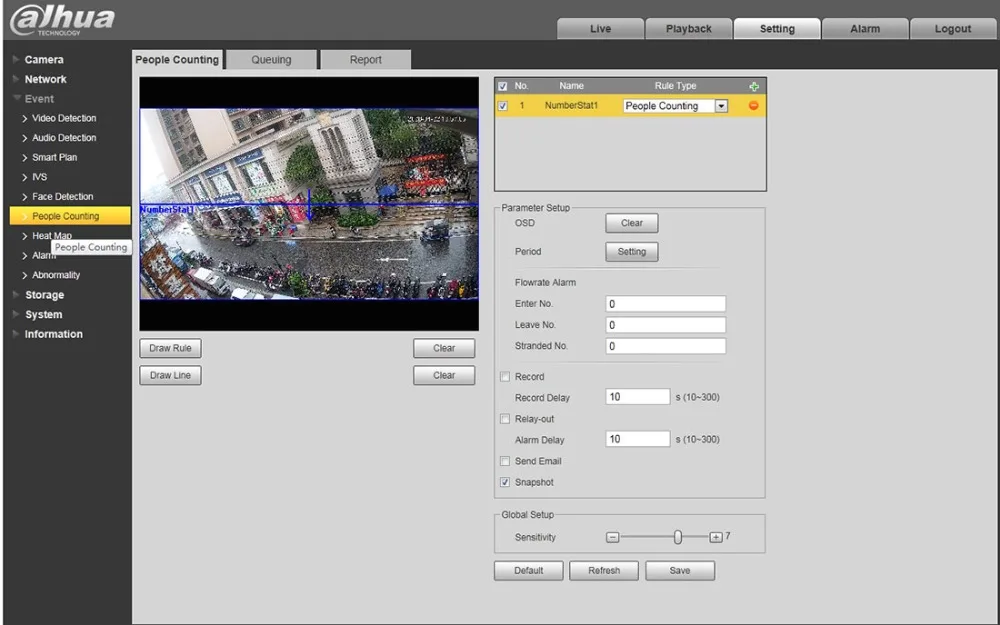The image size is (1000, 625).
Task: Toggle the Snapshot checkbox
Action: [x=505, y=482]
